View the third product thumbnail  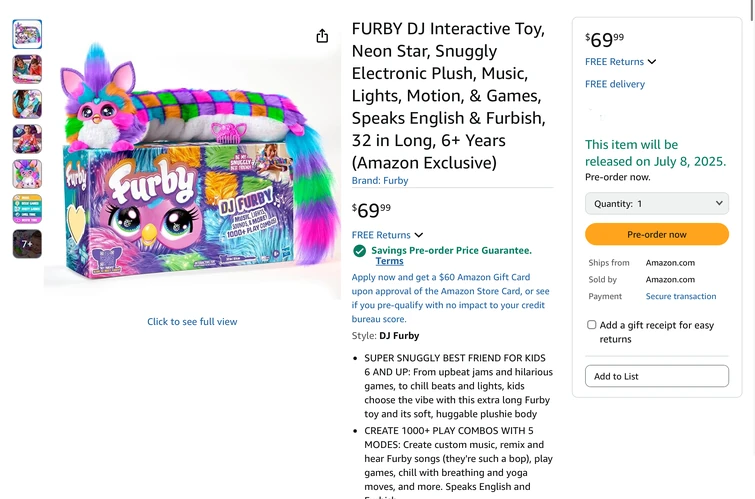[27, 104]
